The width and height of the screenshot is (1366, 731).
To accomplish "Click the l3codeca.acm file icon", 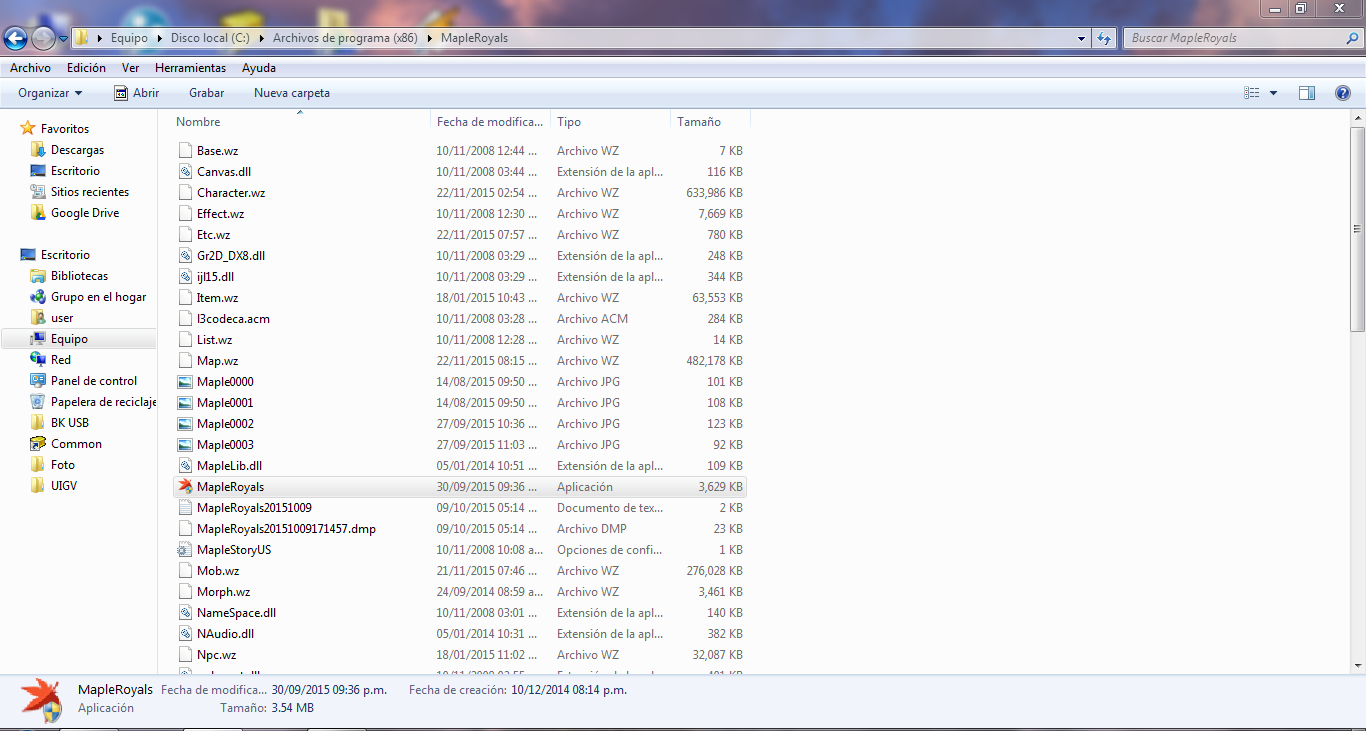I will (x=184, y=319).
